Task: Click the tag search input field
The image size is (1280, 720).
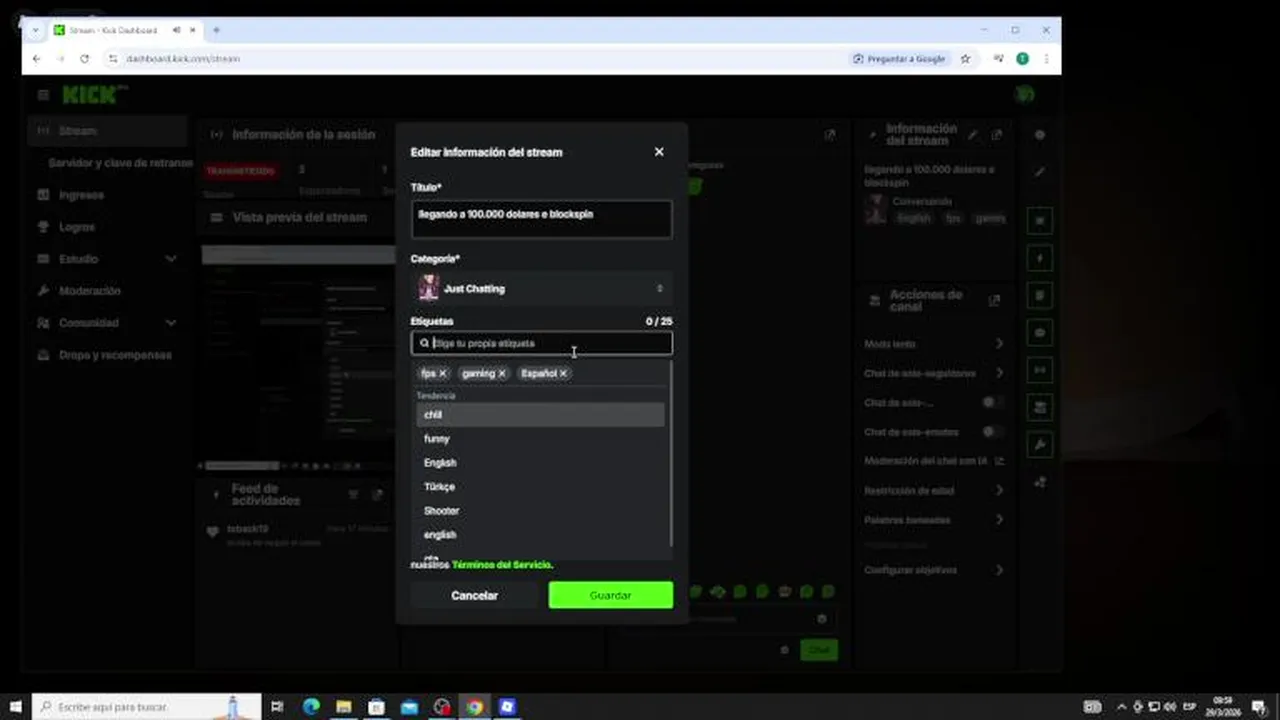Action: 541,343
